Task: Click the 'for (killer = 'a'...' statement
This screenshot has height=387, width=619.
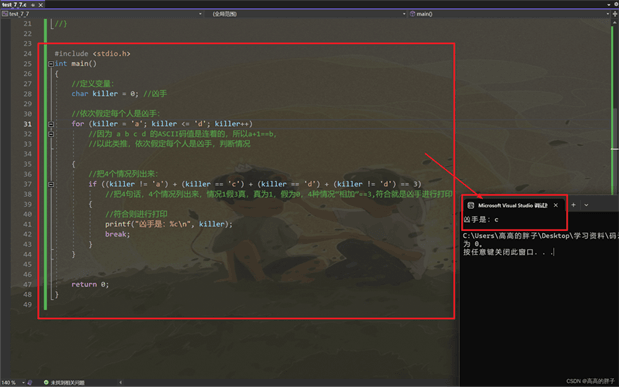Action: pyautogui.click(x=162, y=124)
